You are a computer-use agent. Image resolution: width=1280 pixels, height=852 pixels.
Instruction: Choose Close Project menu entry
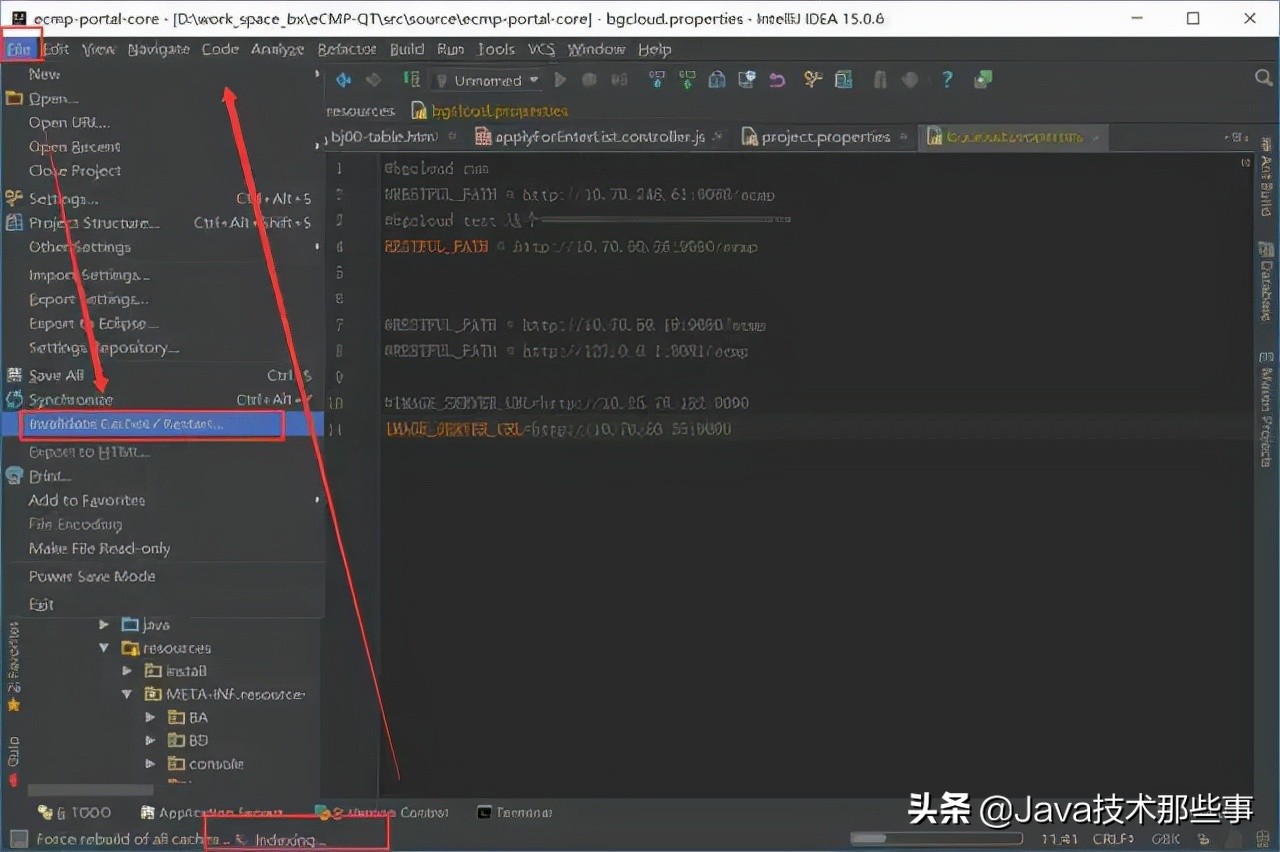(162, 170)
